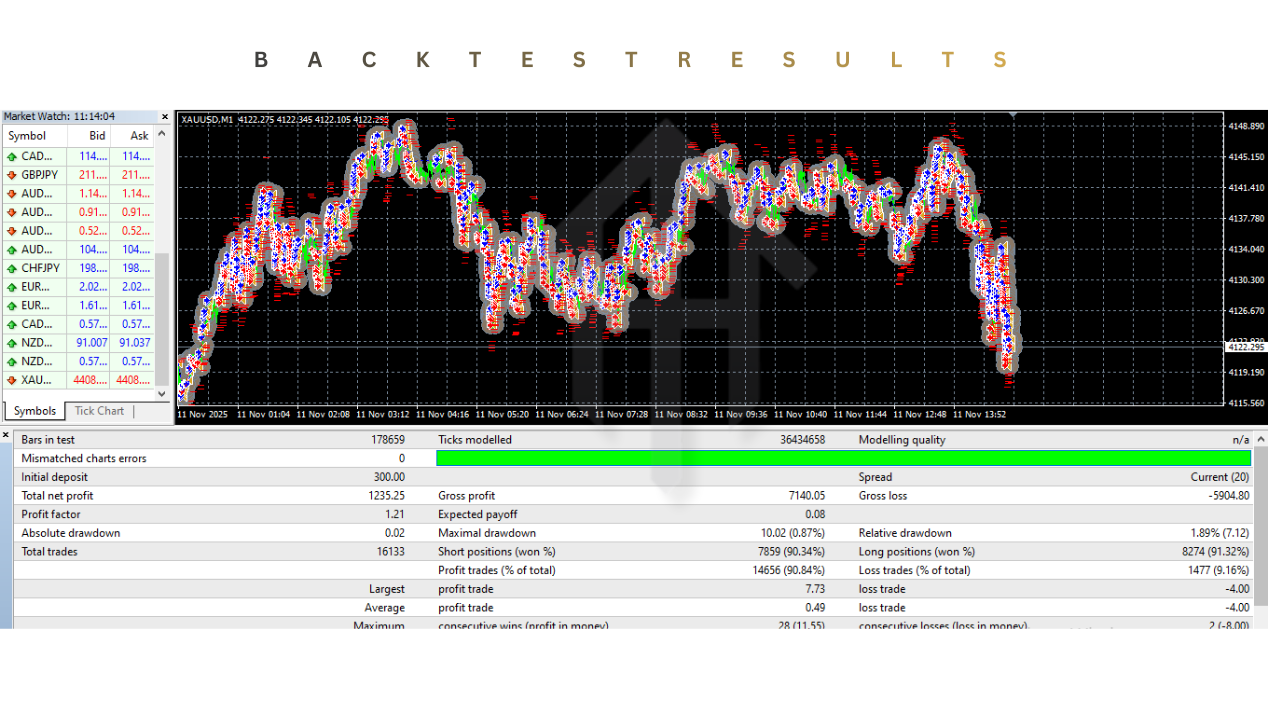Viewport: 1280px width, 720px height.
Task: Click the Symbol column header
Action: pyautogui.click(x=30, y=135)
